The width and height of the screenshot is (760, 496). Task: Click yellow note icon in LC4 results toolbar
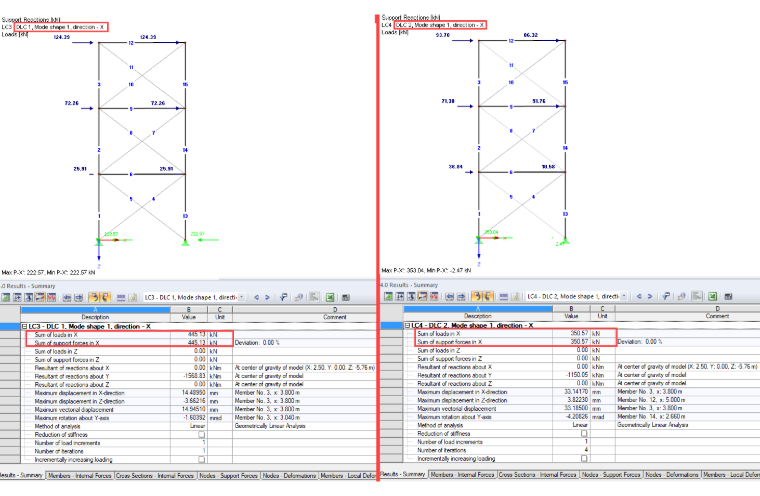[x=515, y=296]
